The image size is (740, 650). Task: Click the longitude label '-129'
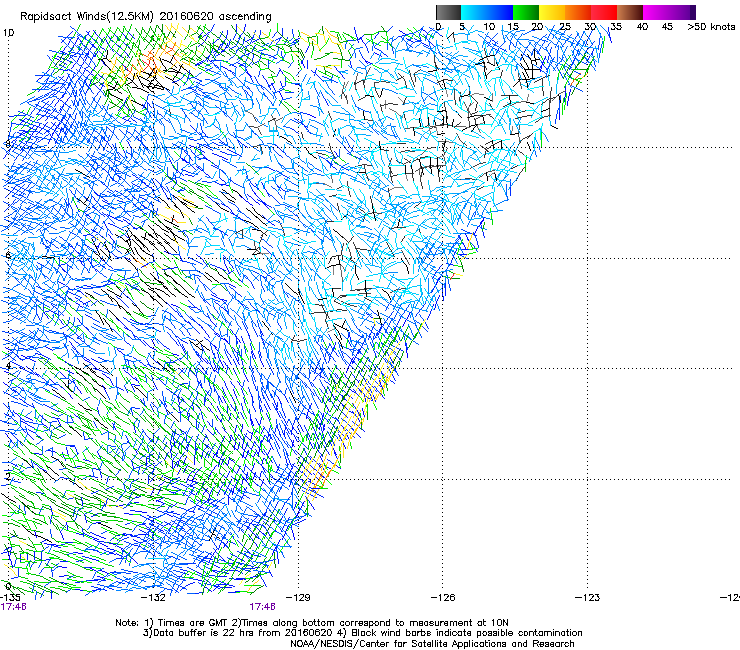[298, 598]
